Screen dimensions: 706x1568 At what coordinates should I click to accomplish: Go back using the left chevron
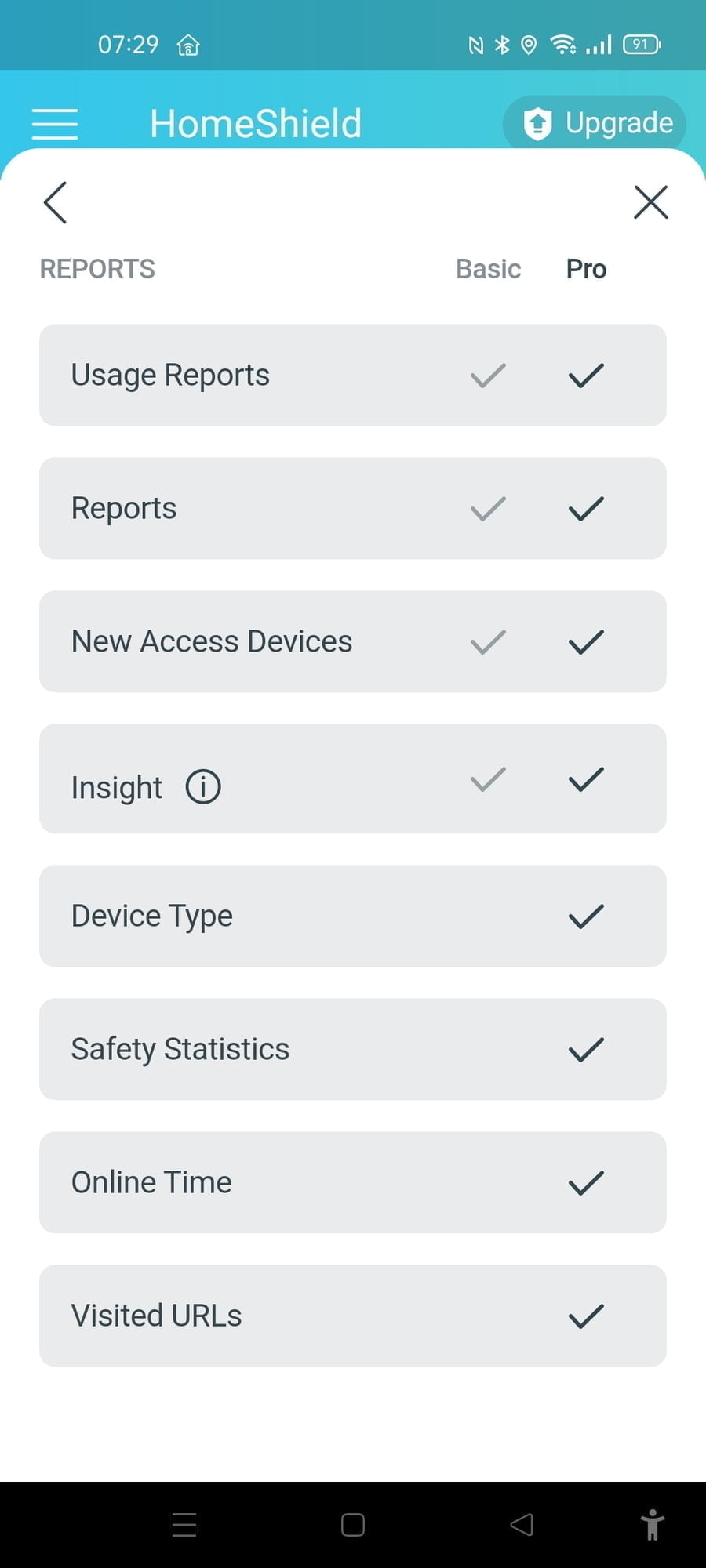(55, 203)
